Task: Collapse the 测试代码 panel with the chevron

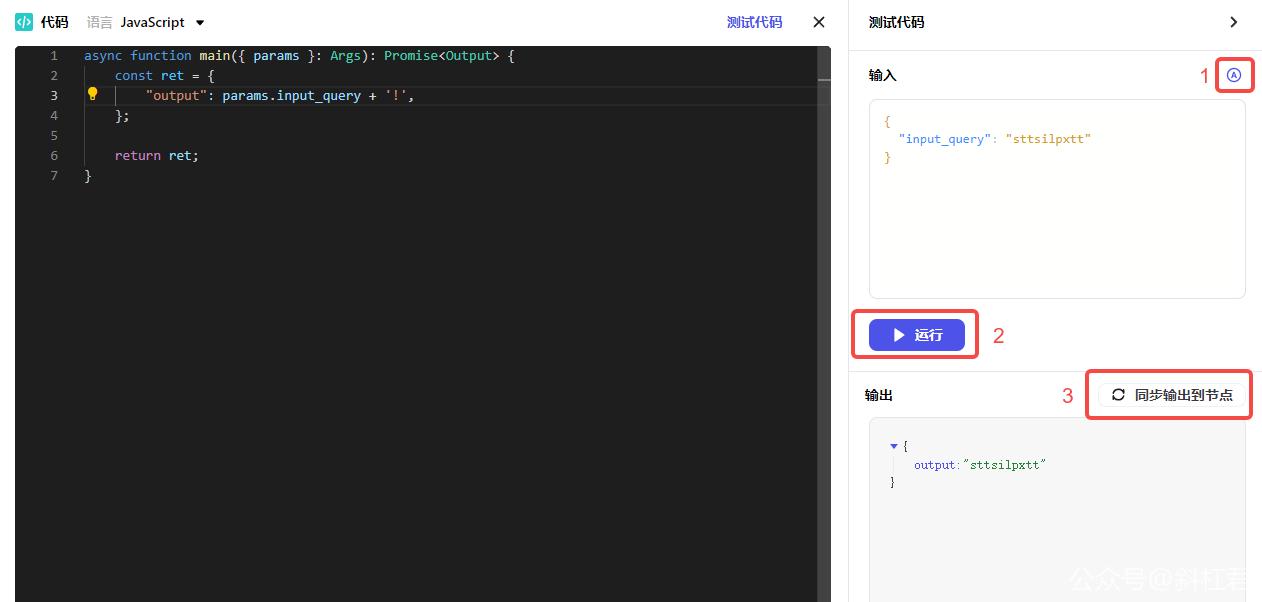Action: (1234, 22)
